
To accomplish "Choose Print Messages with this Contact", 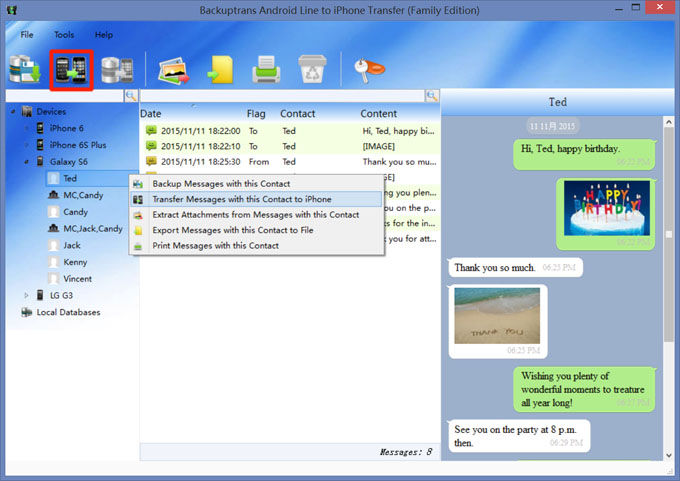I will coord(257,246).
